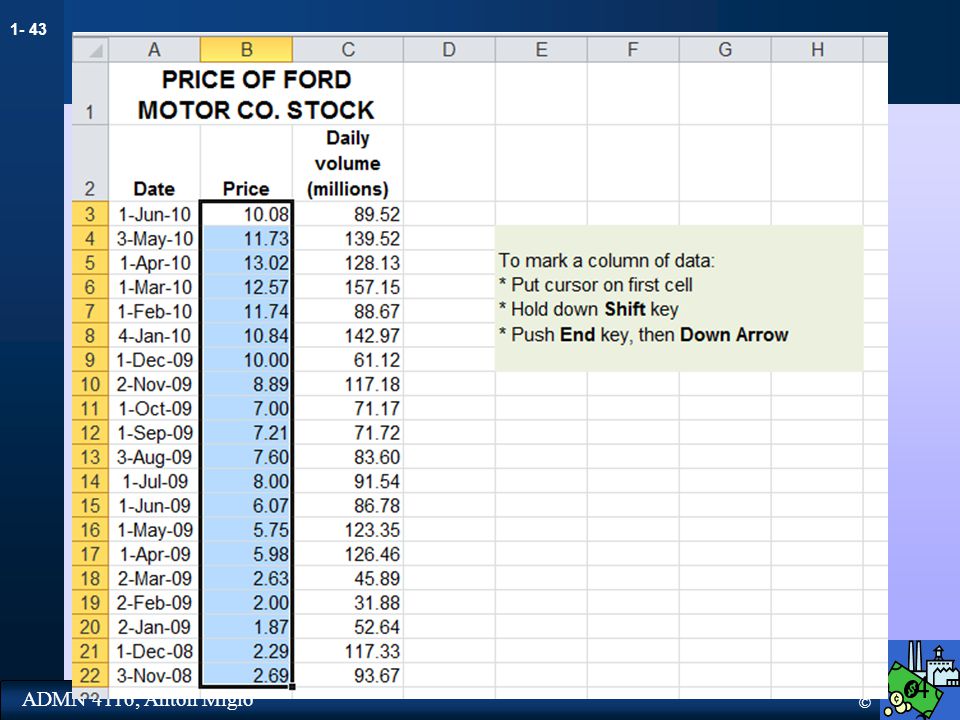
Task: Click the price cell 2.69
Action: pos(246,675)
